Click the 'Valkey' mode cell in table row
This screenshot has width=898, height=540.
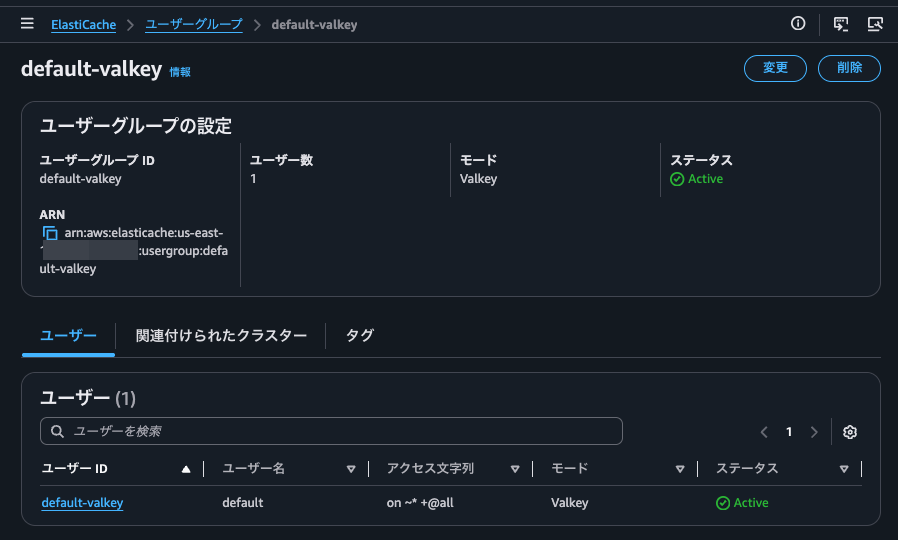[570, 503]
